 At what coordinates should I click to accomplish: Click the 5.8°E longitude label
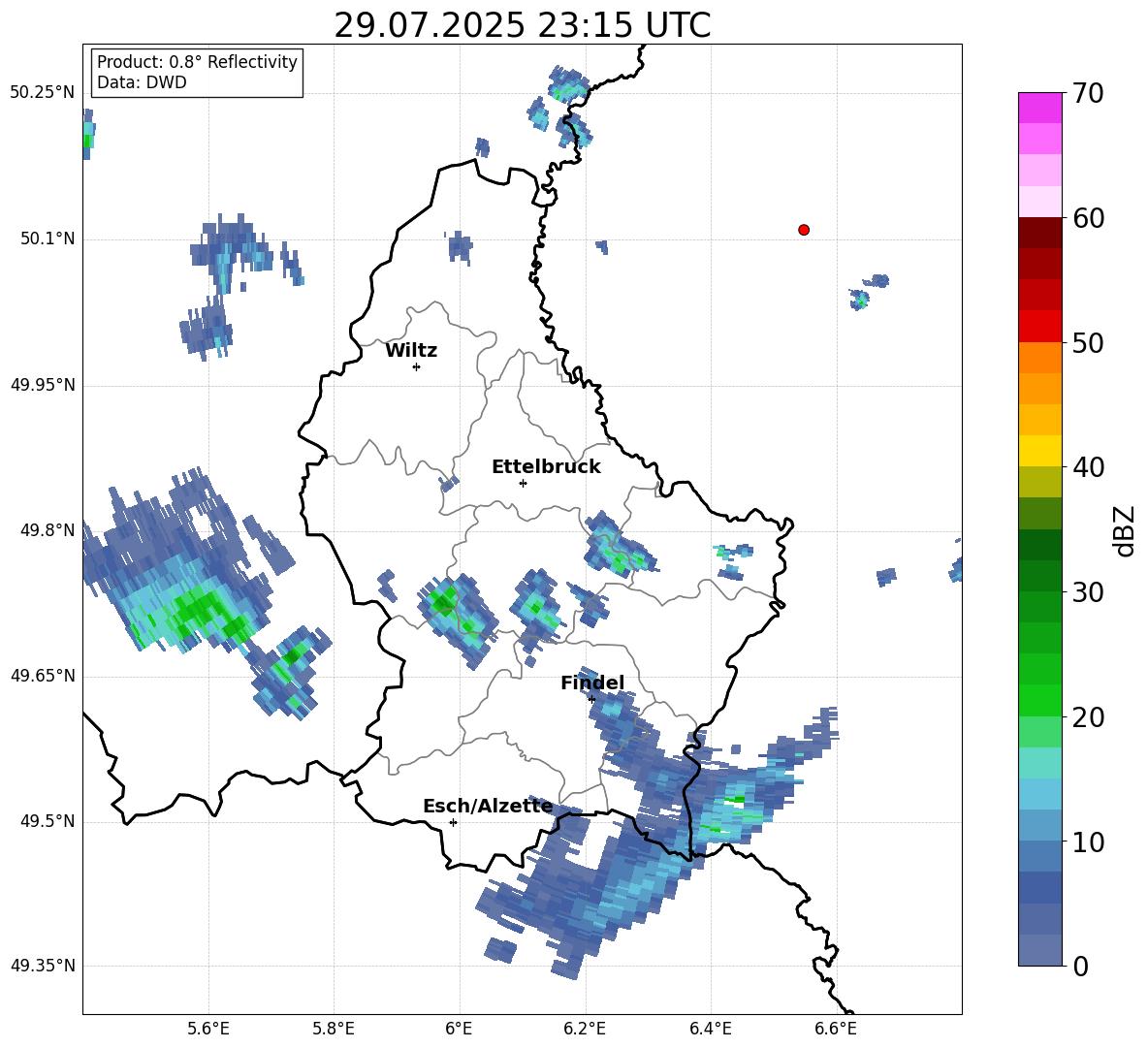pos(334,1029)
